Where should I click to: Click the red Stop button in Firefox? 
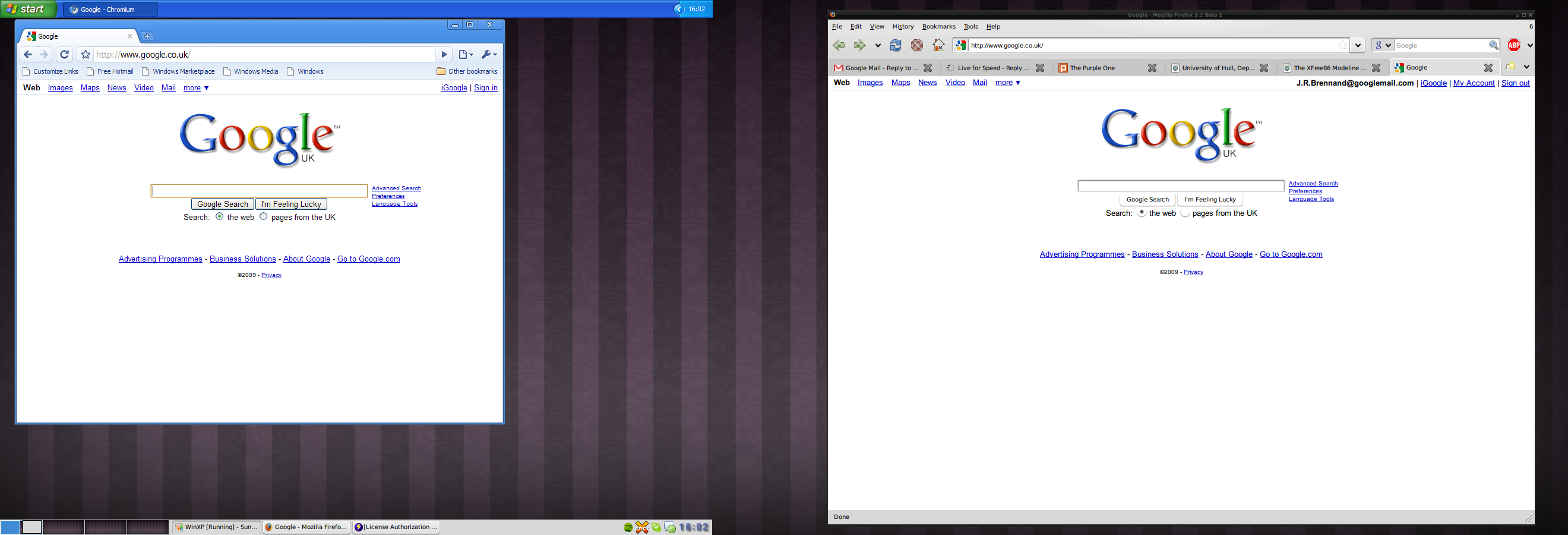click(916, 45)
